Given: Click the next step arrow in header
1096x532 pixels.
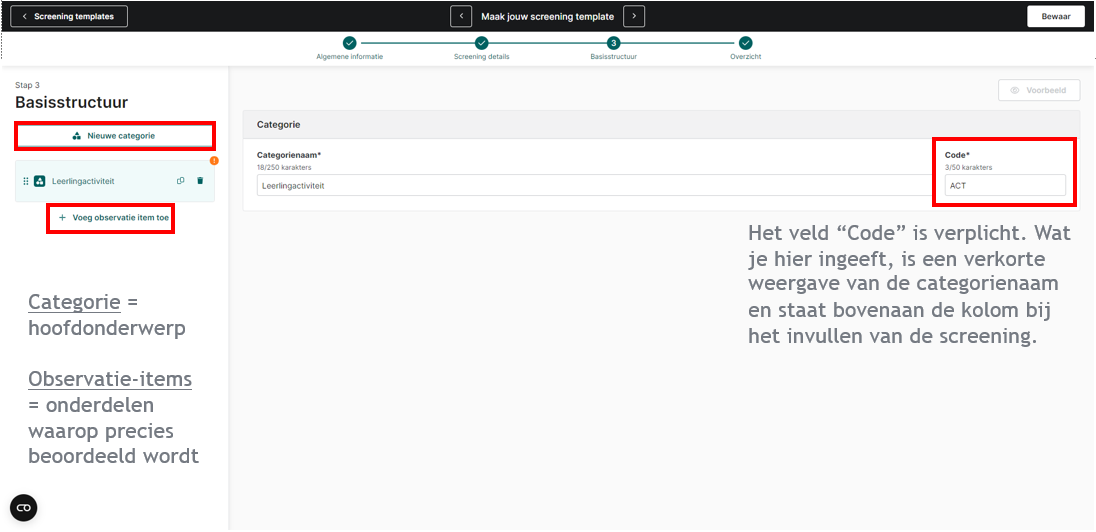Looking at the screenshot, I should pyautogui.click(x=634, y=16).
